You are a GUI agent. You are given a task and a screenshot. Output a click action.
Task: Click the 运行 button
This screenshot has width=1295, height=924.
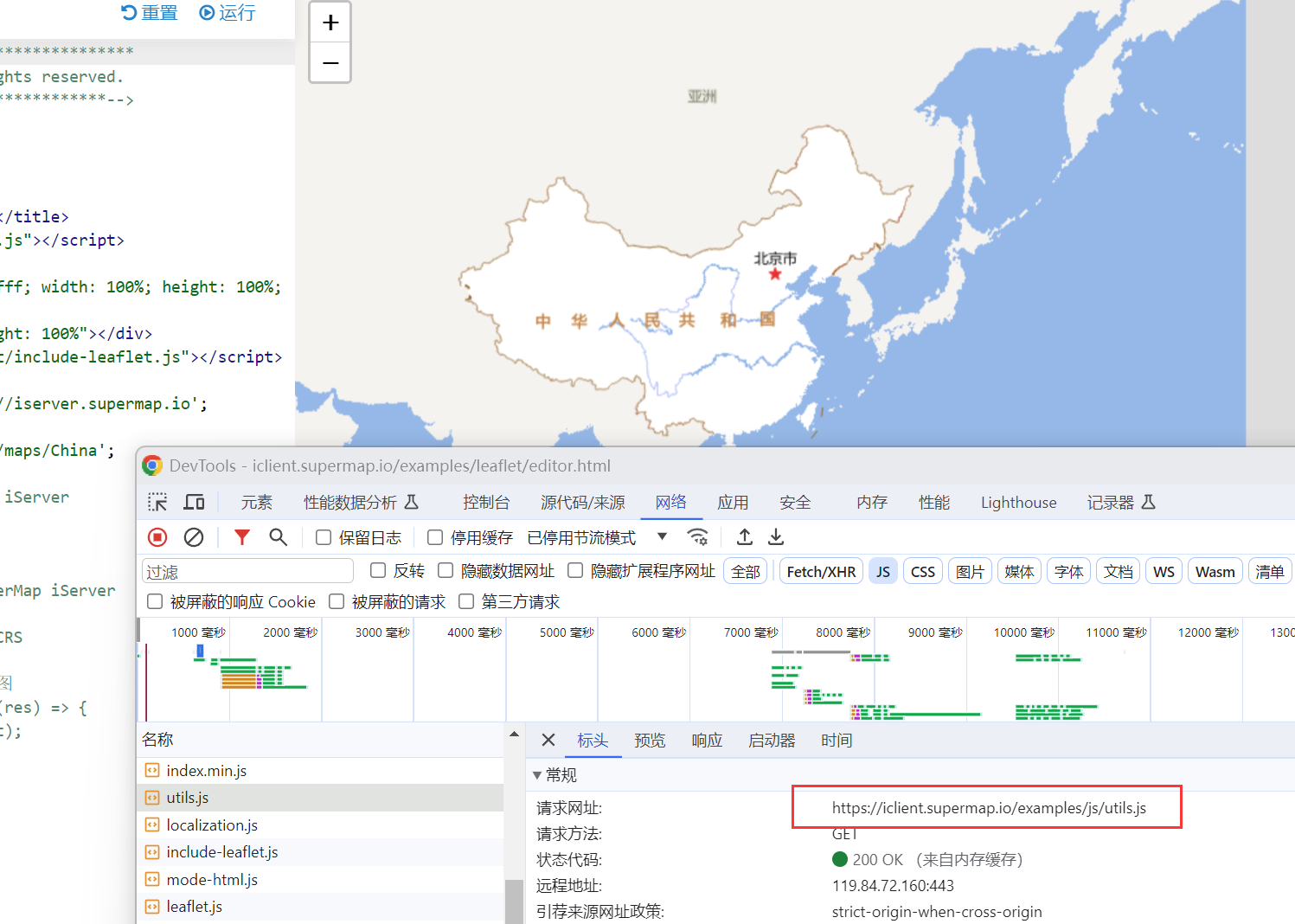click(228, 13)
